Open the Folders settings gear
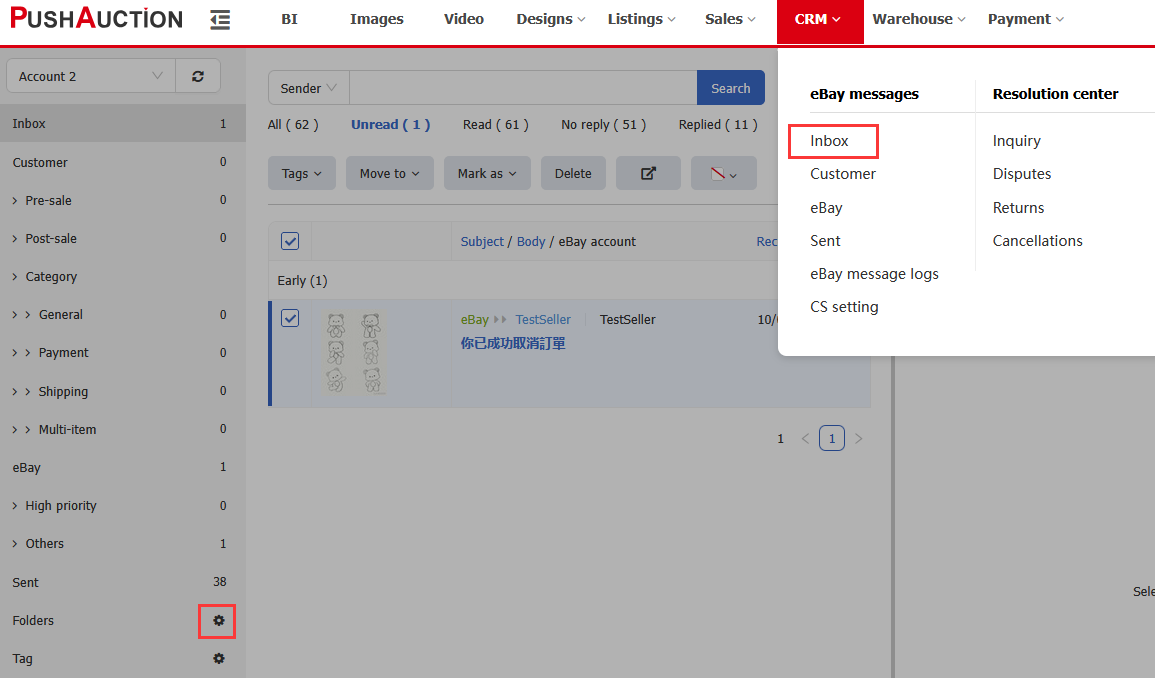The width and height of the screenshot is (1155, 678). 218,621
